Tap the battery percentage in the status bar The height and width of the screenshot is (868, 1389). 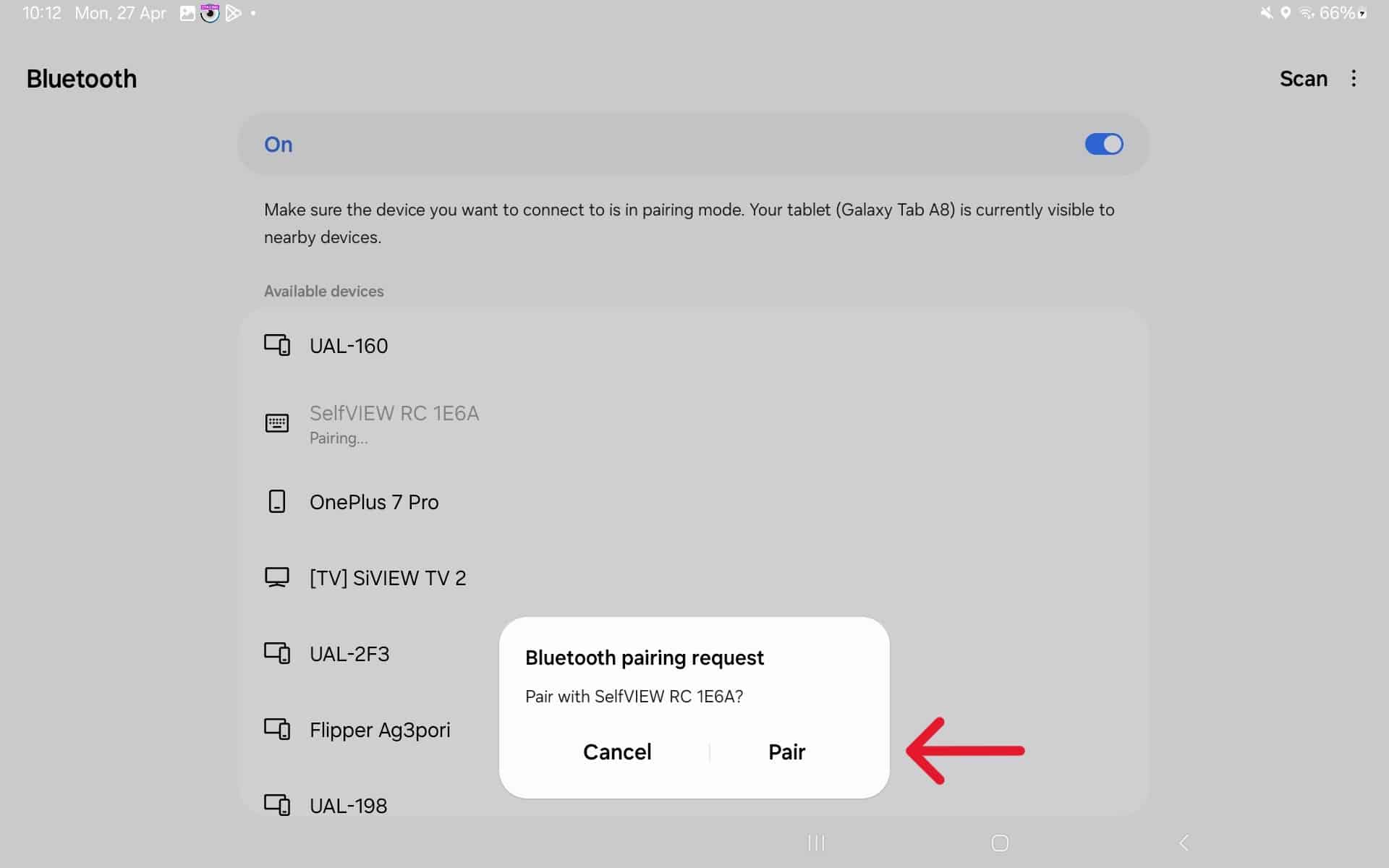pyautogui.click(x=1337, y=13)
